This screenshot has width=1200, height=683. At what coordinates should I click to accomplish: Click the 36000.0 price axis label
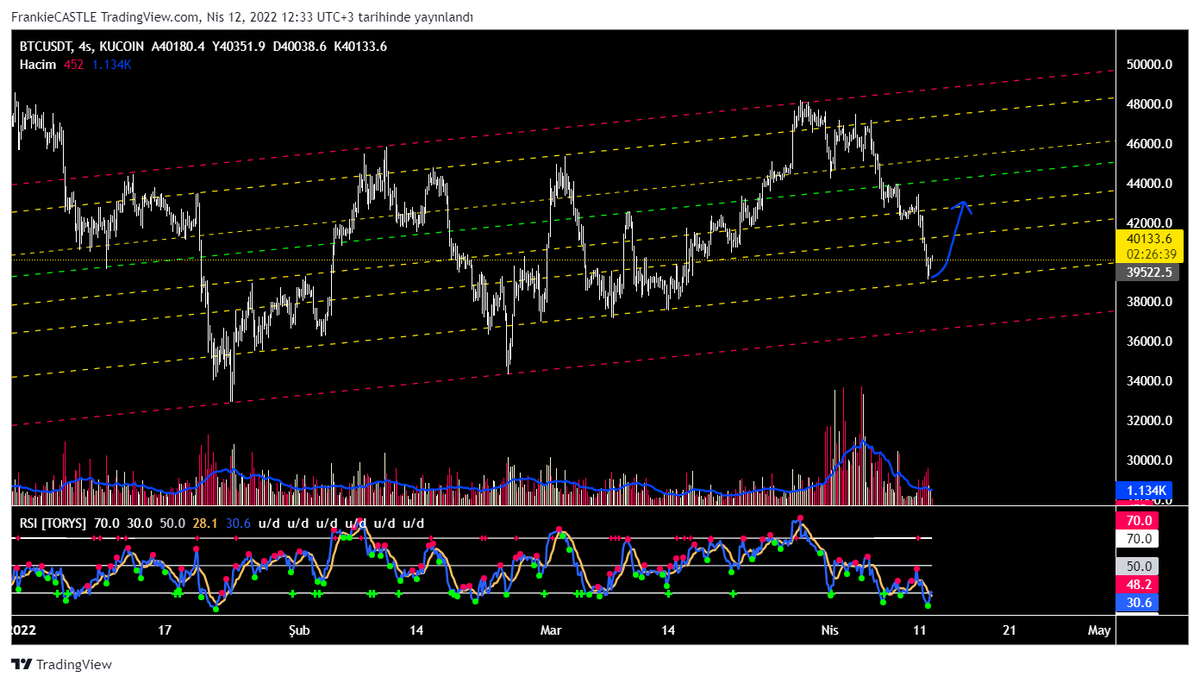1148,341
